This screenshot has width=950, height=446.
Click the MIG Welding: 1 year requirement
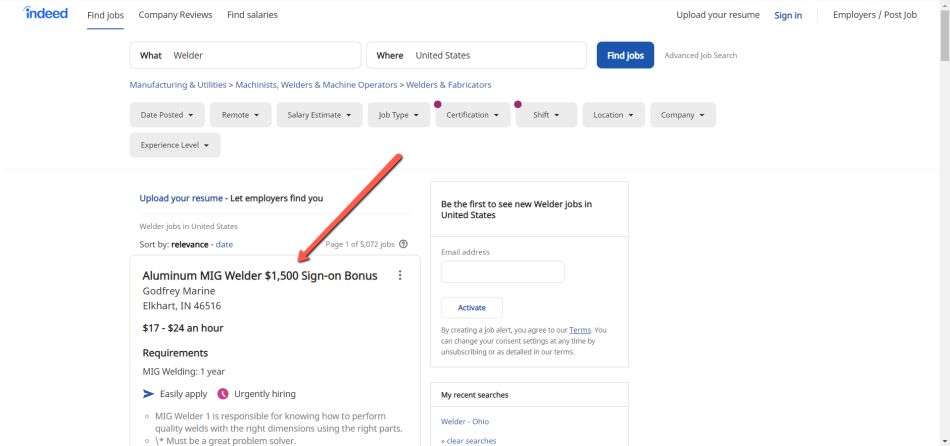(184, 371)
